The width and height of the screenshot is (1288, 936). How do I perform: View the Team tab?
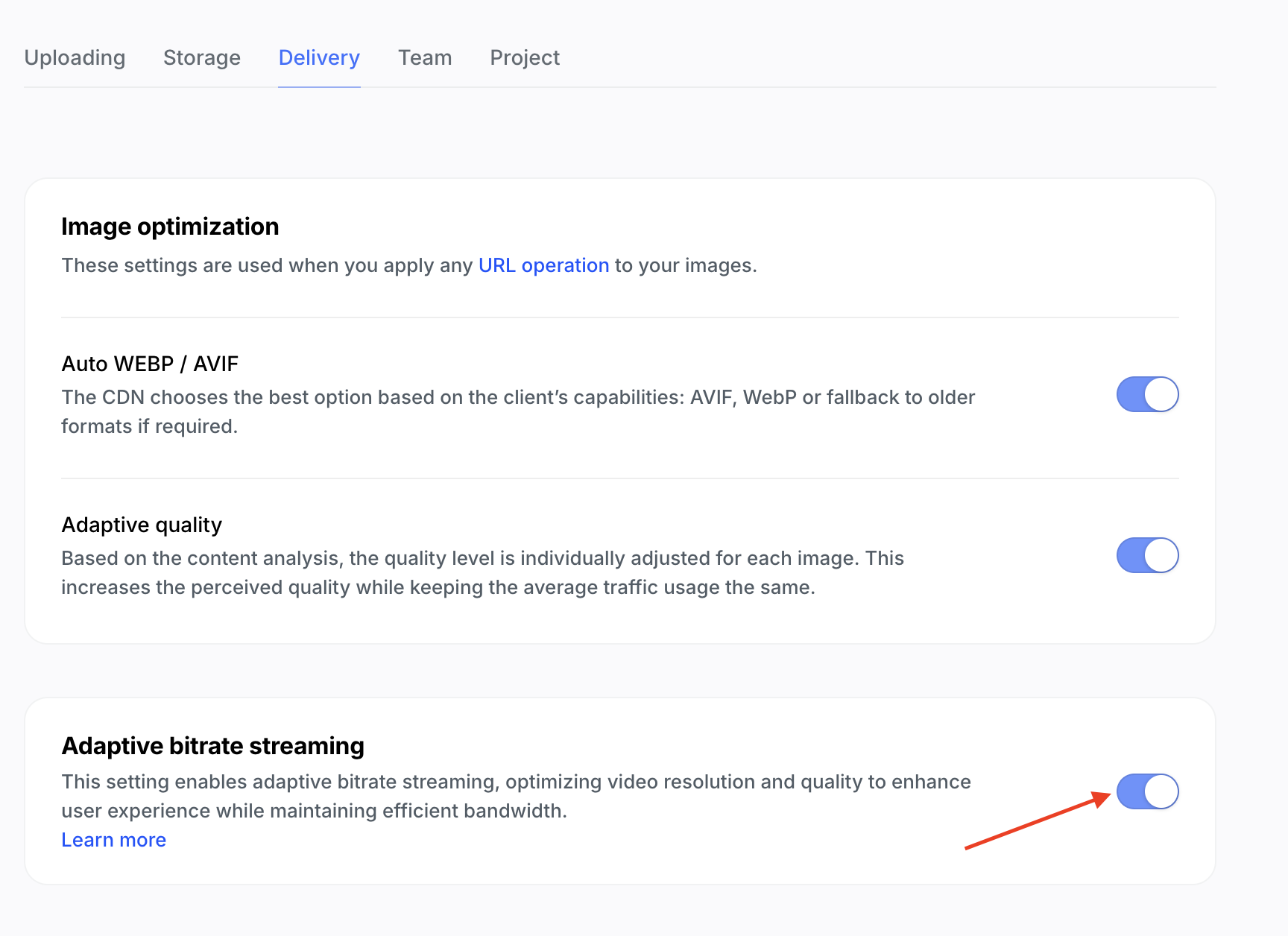click(425, 57)
